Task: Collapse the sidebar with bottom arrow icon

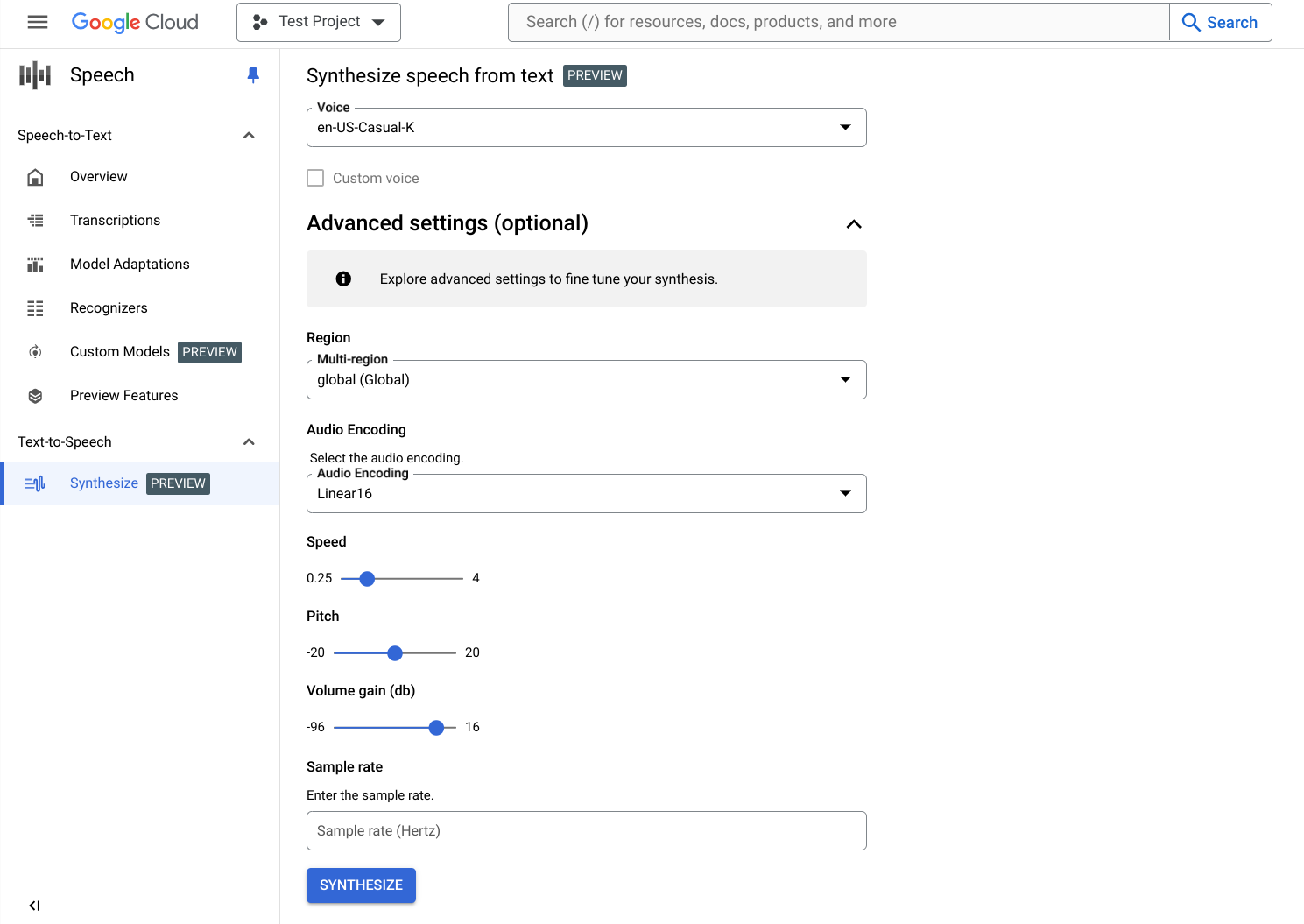Action: (34, 906)
